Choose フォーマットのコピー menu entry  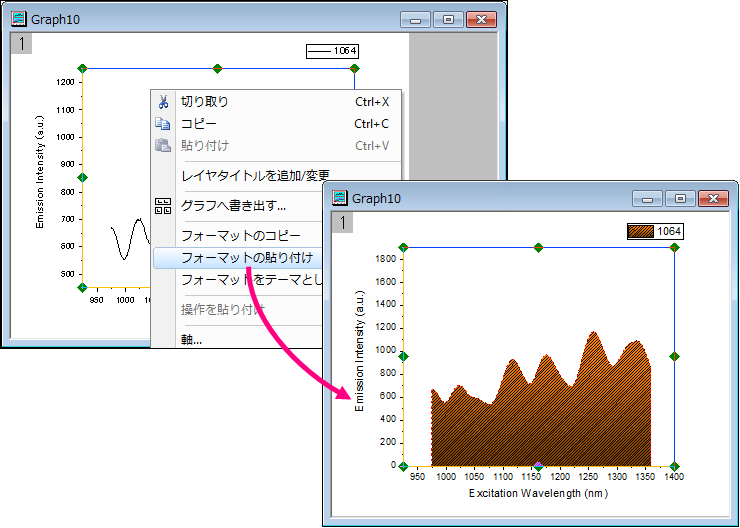(241, 235)
